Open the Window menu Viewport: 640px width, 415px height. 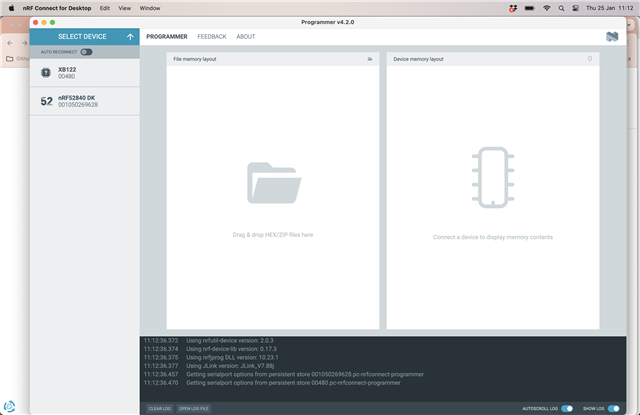click(x=150, y=8)
